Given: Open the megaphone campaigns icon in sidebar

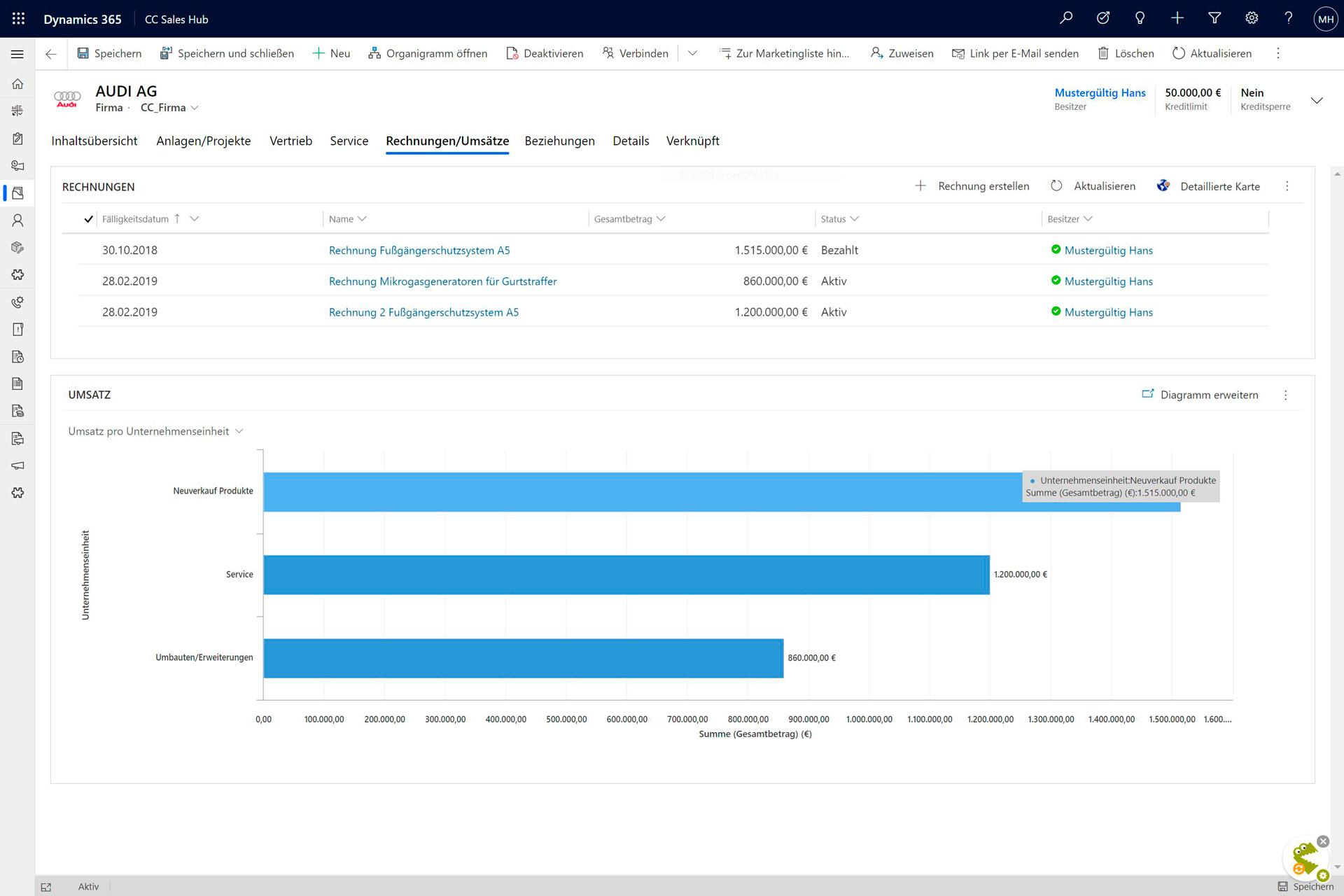Looking at the screenshot, I should click(17, 465).
